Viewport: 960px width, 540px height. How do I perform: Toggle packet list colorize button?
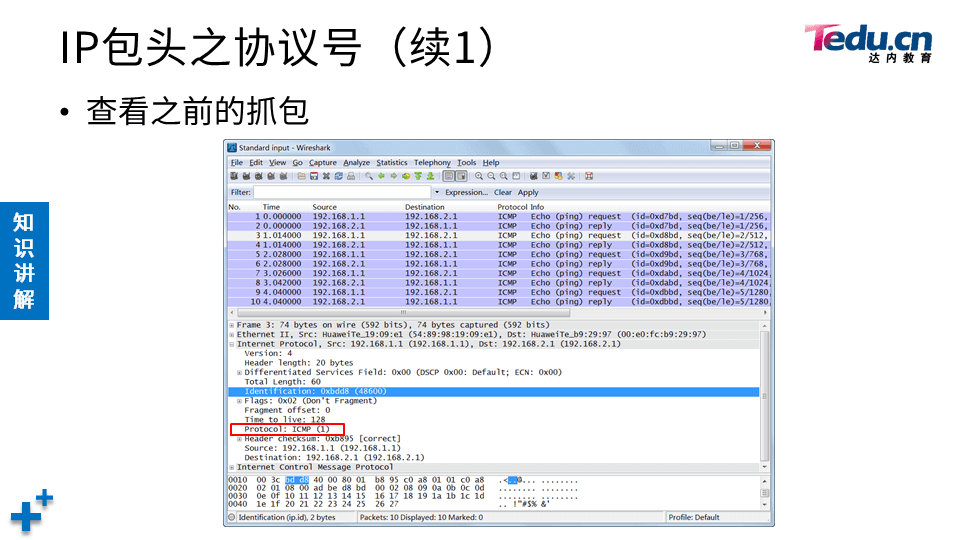pyautogui.click(x=449, y=176)
